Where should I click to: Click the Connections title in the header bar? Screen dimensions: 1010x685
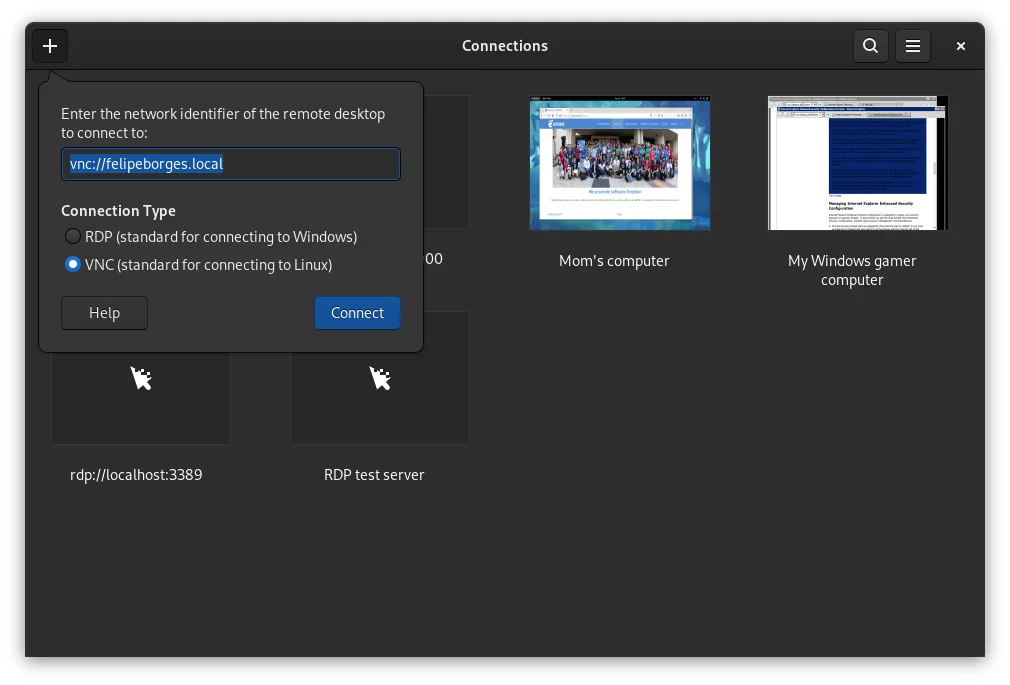tap(505, 46)
